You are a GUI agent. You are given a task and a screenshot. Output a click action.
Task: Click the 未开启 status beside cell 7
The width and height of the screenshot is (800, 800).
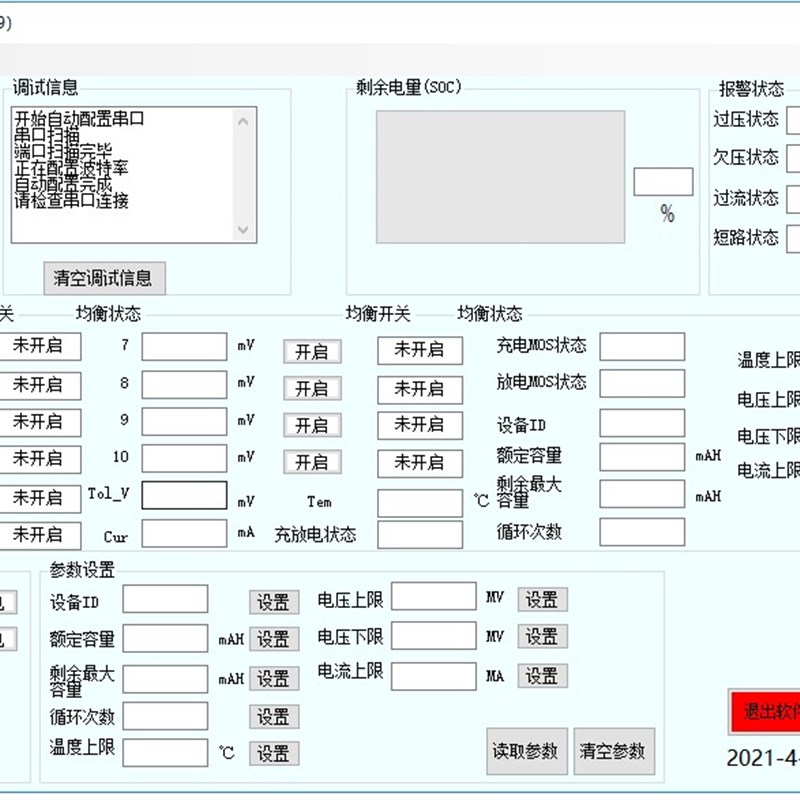419,351
